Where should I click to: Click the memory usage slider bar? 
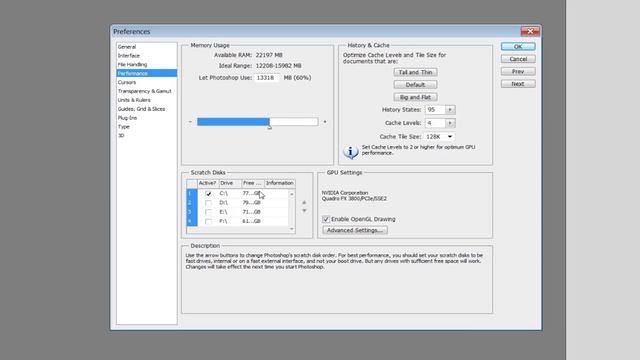pyautogui.click(x=258, y=122)
